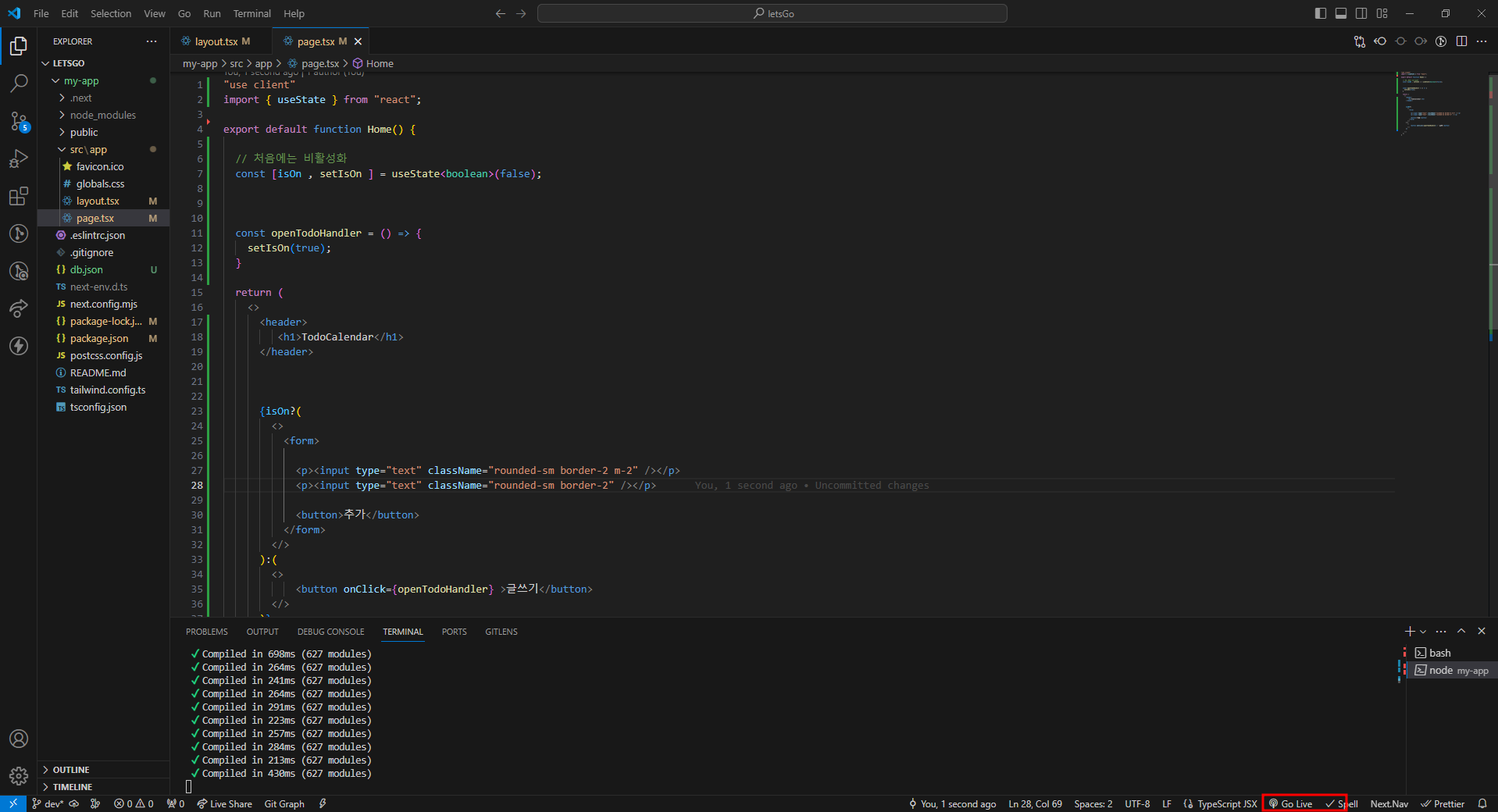Open the Help menu
The image size is (1498, 812).
tap(294, 13)
